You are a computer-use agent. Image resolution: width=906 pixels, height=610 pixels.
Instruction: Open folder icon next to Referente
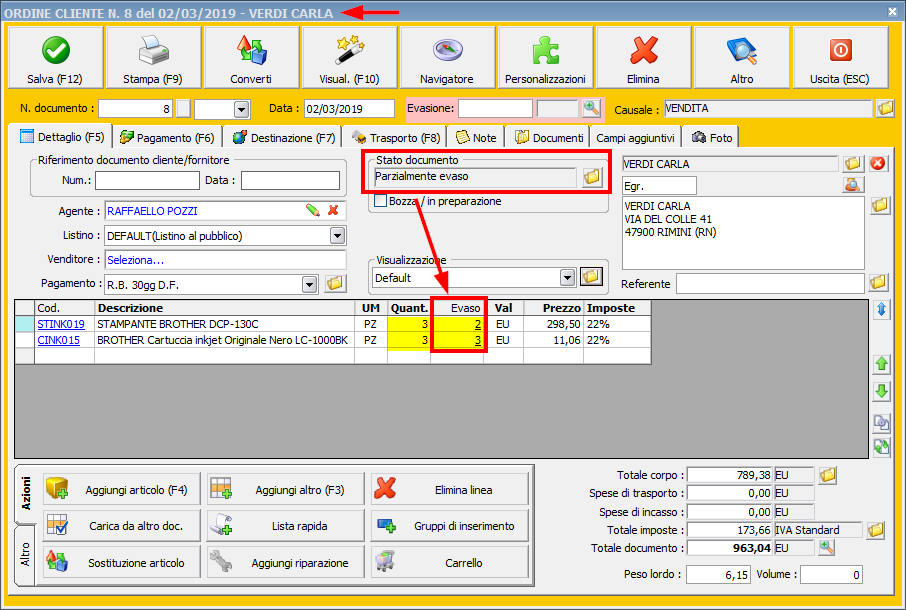(x=878, y=282)
